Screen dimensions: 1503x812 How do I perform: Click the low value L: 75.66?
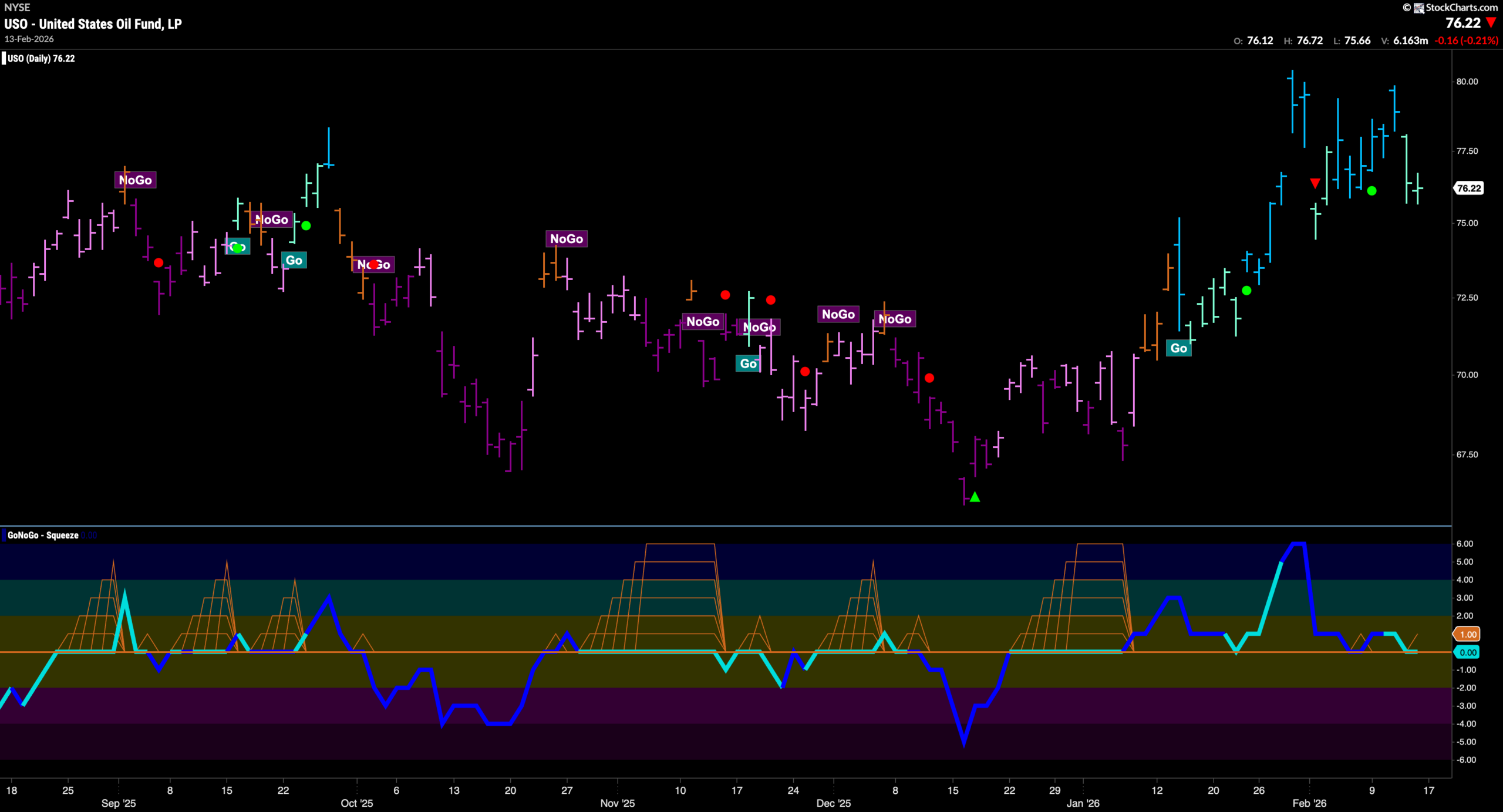1352,41
